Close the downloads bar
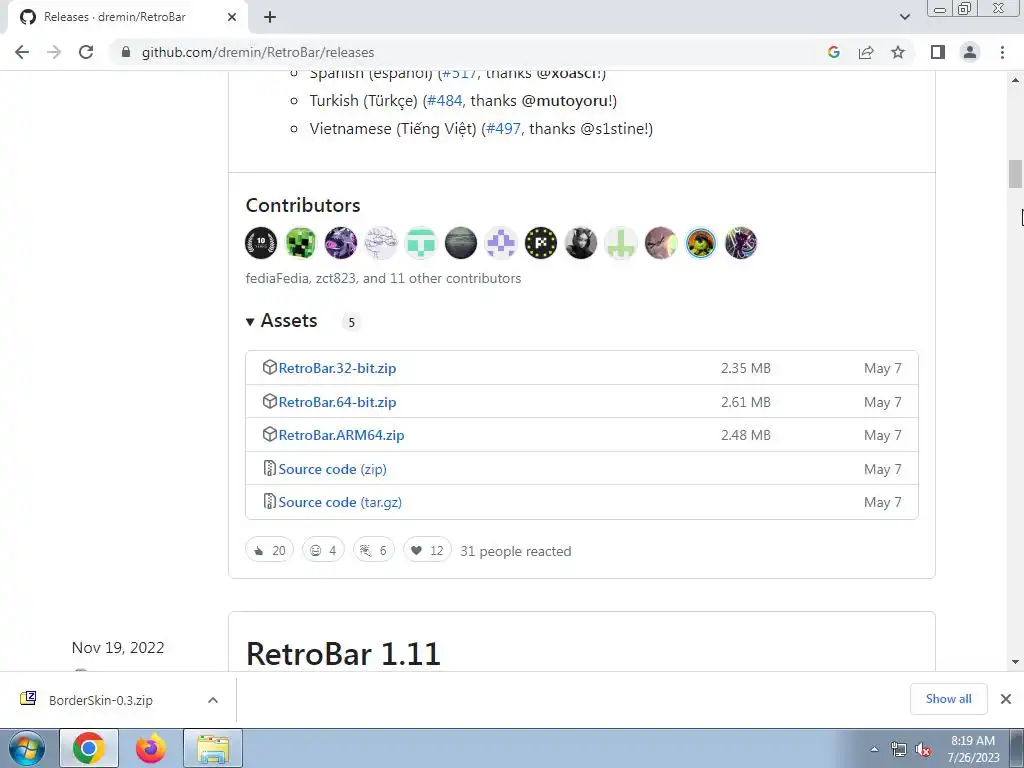Viewport: 1024px width, 768px height. pyautogui.click(x=1006, y=699)
